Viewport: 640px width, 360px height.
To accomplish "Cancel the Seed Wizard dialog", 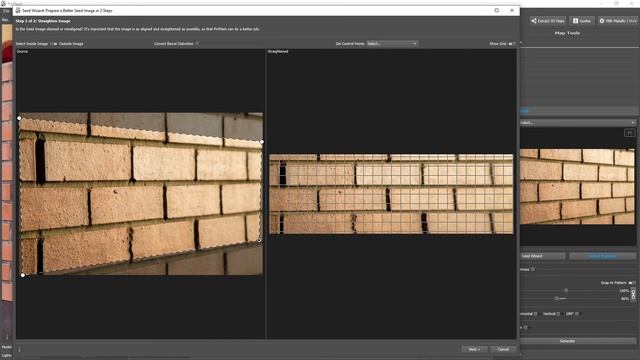I will pos(503,349).
